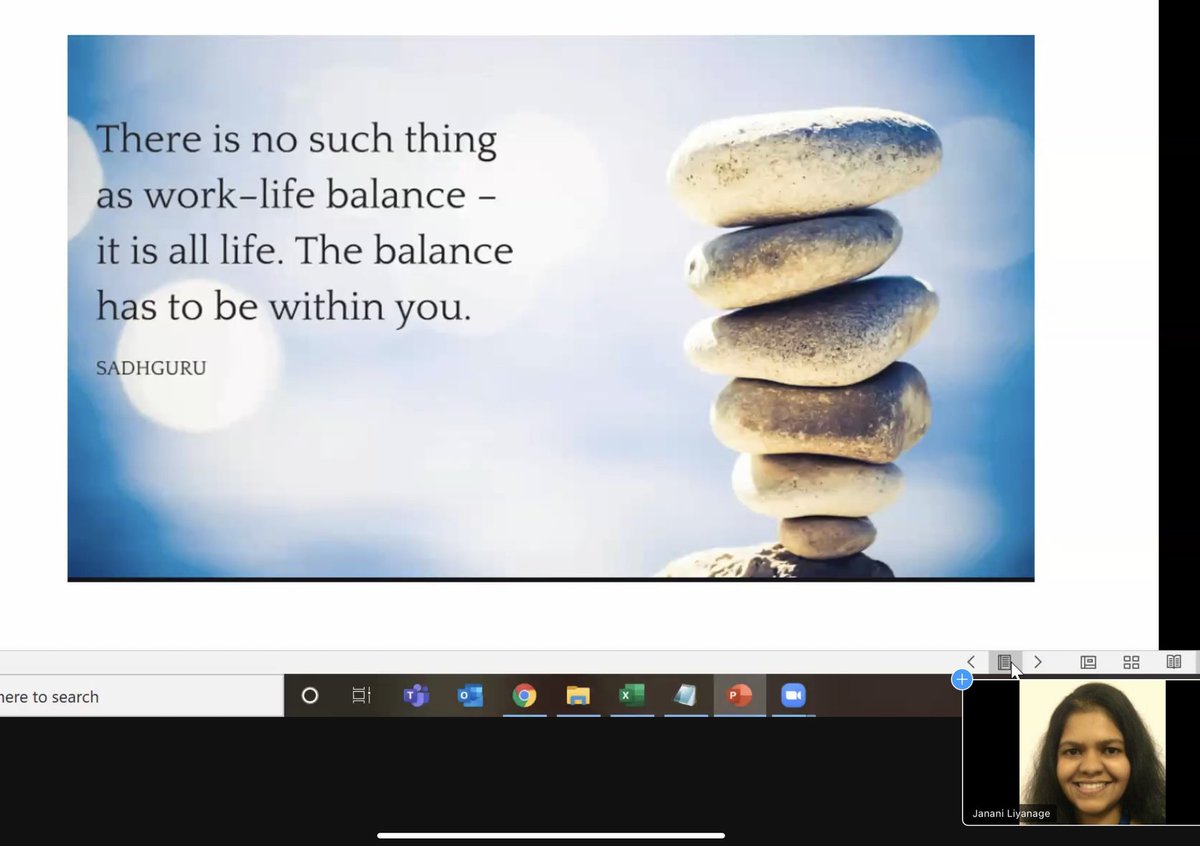Viewport: 1200px width, 846px height.
Task: Click the presenter view icon
Action: click(x=1088, y=662)
